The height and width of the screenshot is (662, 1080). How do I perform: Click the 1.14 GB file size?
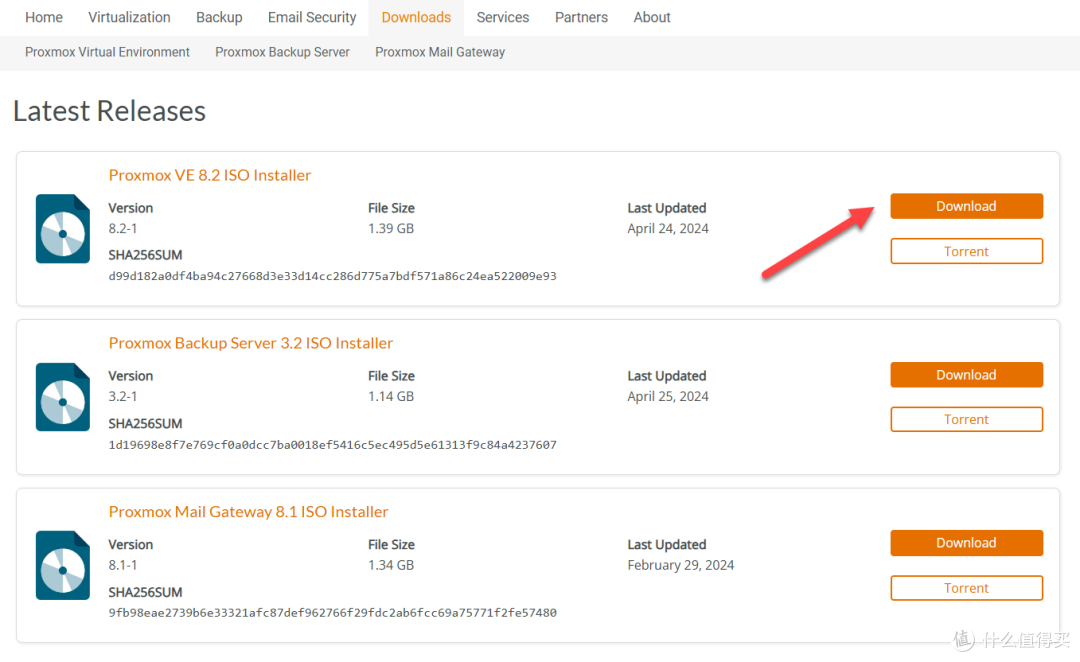coord(391,397)
